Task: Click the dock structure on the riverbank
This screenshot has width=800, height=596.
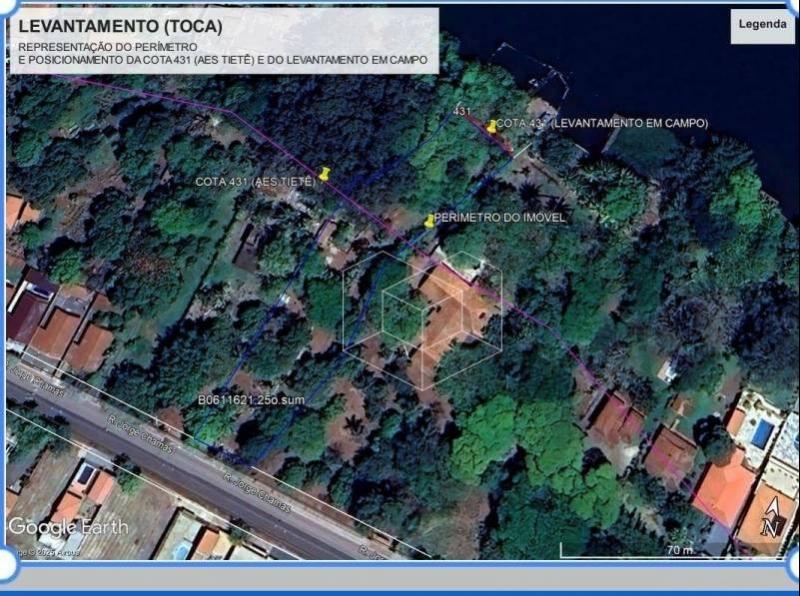Action: pos(545,72)
